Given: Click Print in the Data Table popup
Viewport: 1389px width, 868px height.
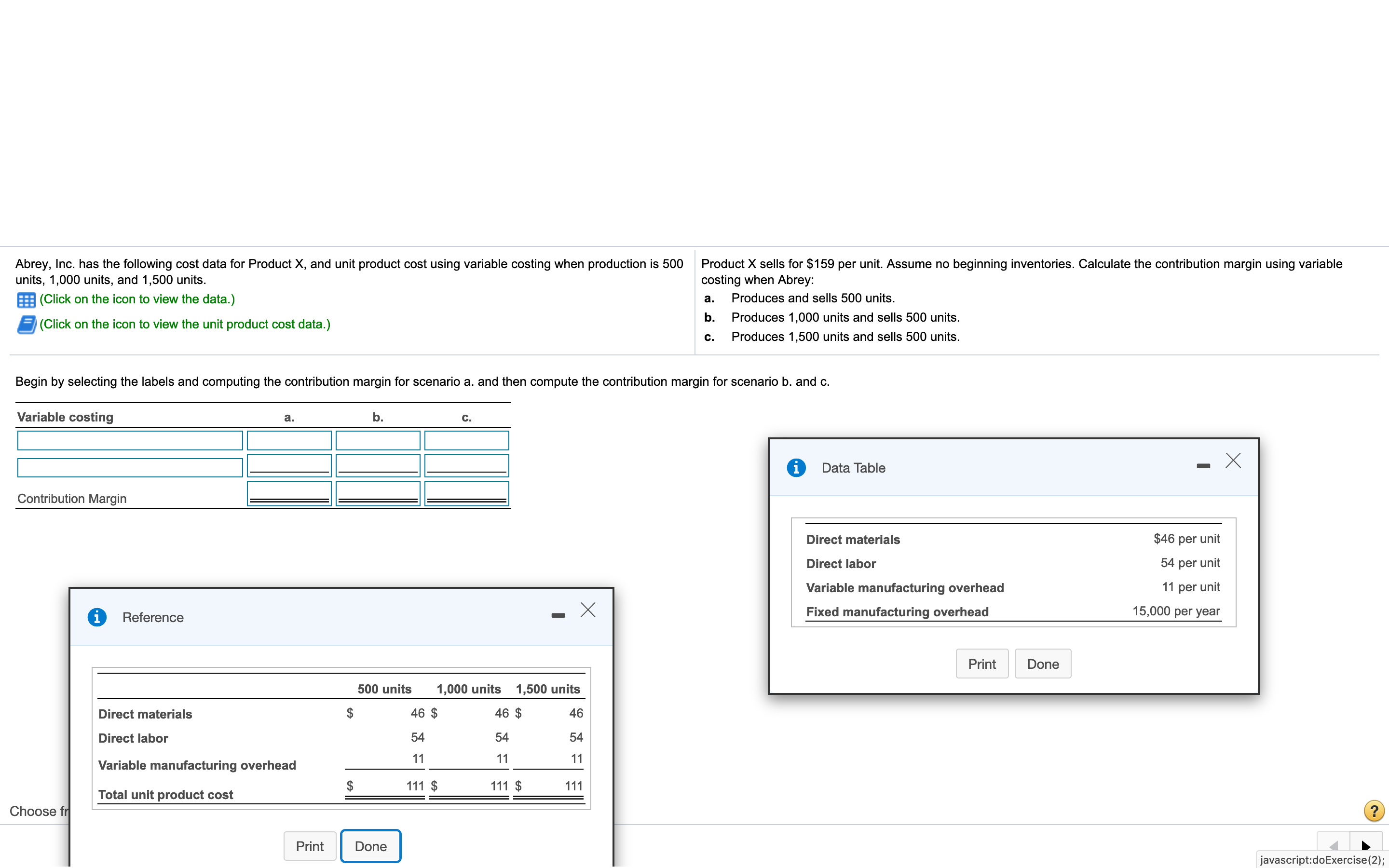Looking at the screenshot, I should [982, 664].
